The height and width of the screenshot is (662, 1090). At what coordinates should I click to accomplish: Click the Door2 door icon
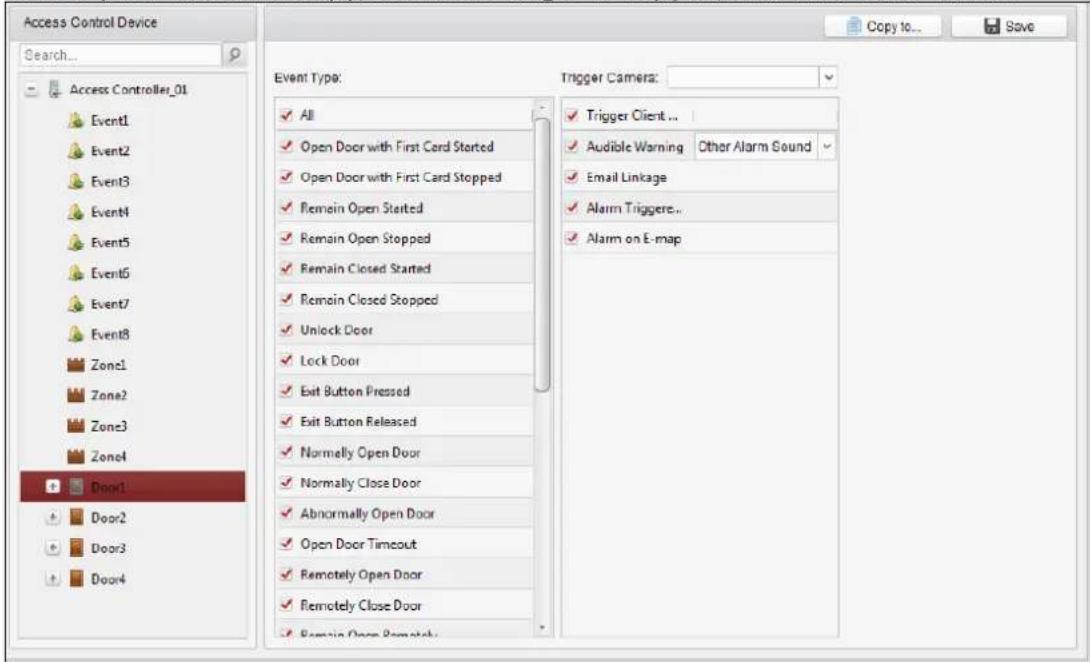pos(76,517)
